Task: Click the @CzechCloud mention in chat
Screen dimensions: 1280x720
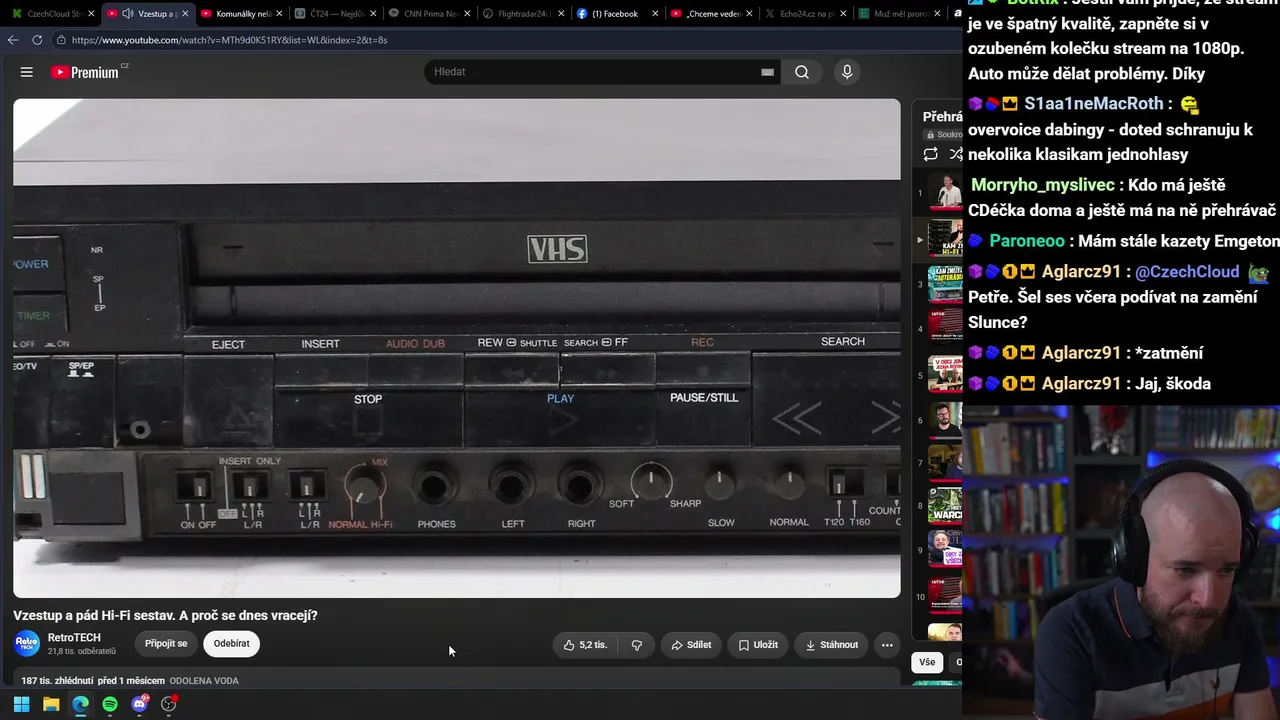Action: coord(1187,272)
